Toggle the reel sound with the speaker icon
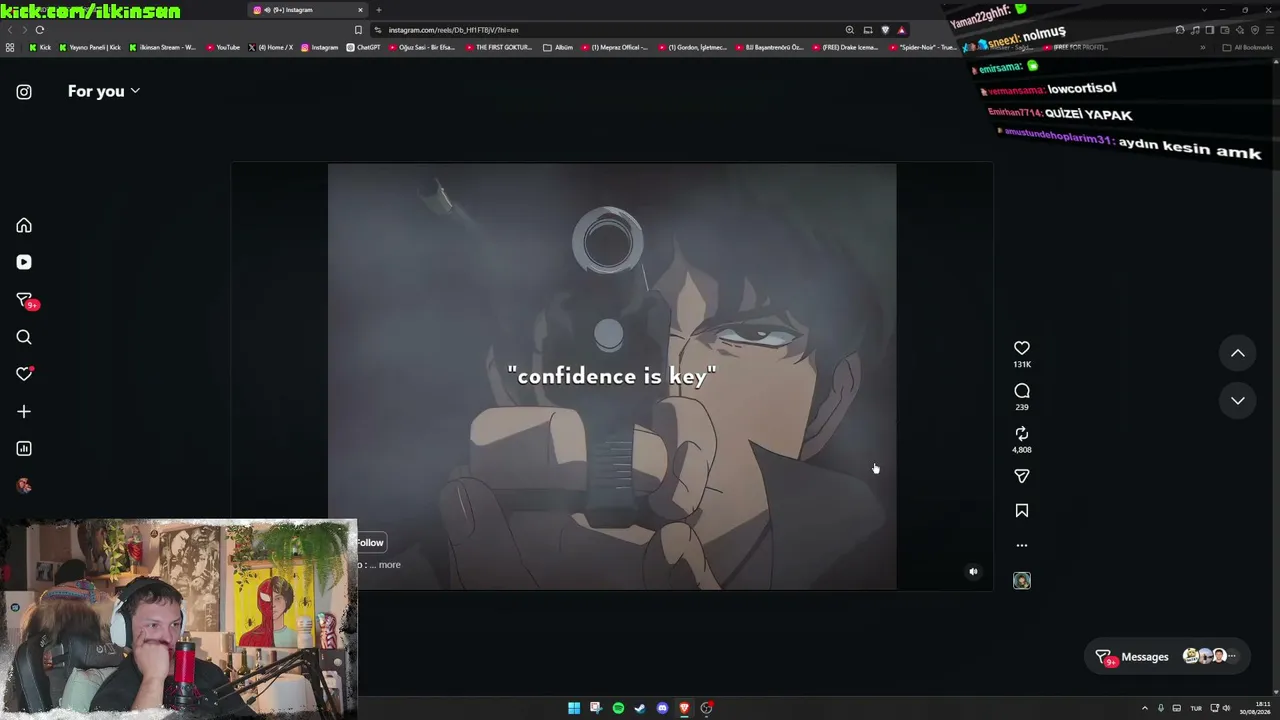 [x=973, y=572]
